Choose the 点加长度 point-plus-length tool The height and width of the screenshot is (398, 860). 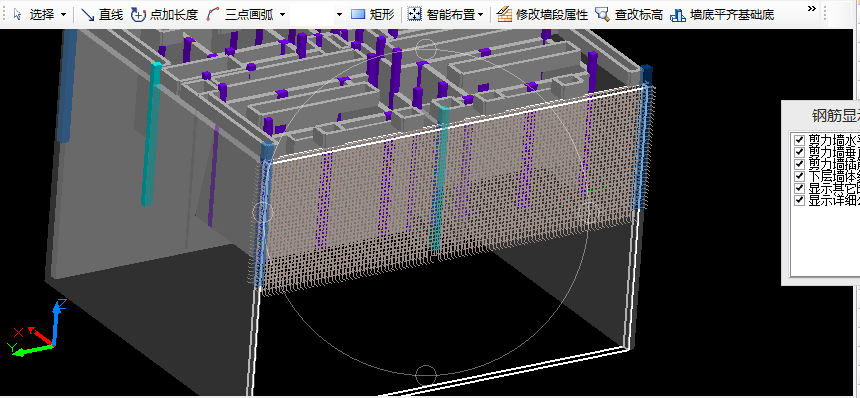coord(165,15)
